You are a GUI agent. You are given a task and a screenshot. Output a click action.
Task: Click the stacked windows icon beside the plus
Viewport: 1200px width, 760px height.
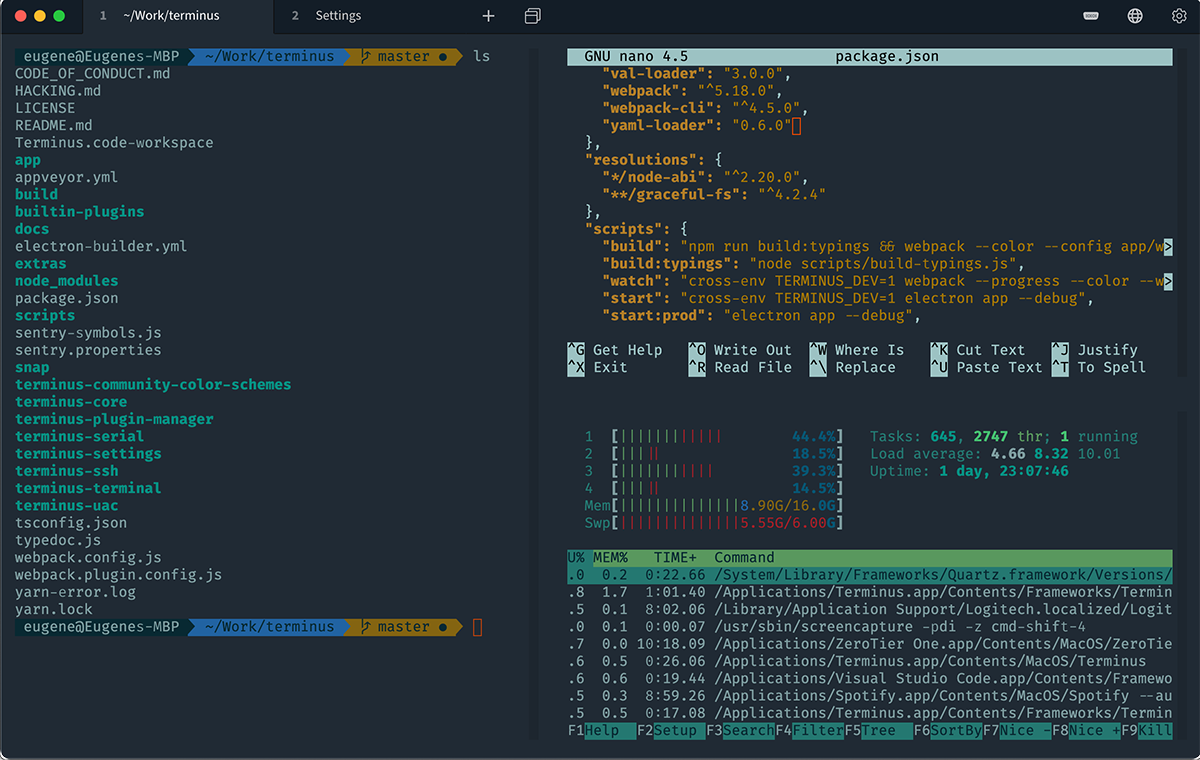point(532,16)
